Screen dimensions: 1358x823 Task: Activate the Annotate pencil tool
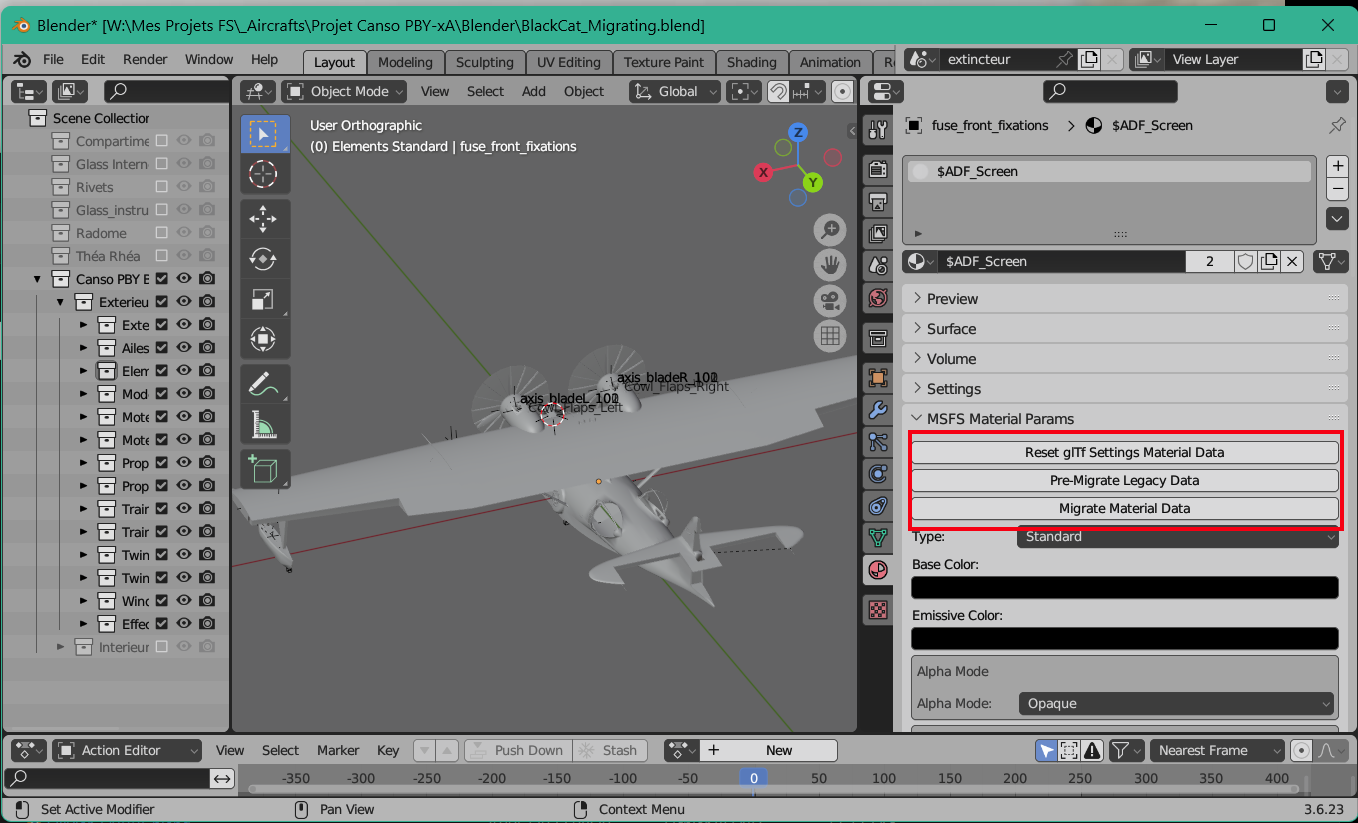(x=263, y=384)
